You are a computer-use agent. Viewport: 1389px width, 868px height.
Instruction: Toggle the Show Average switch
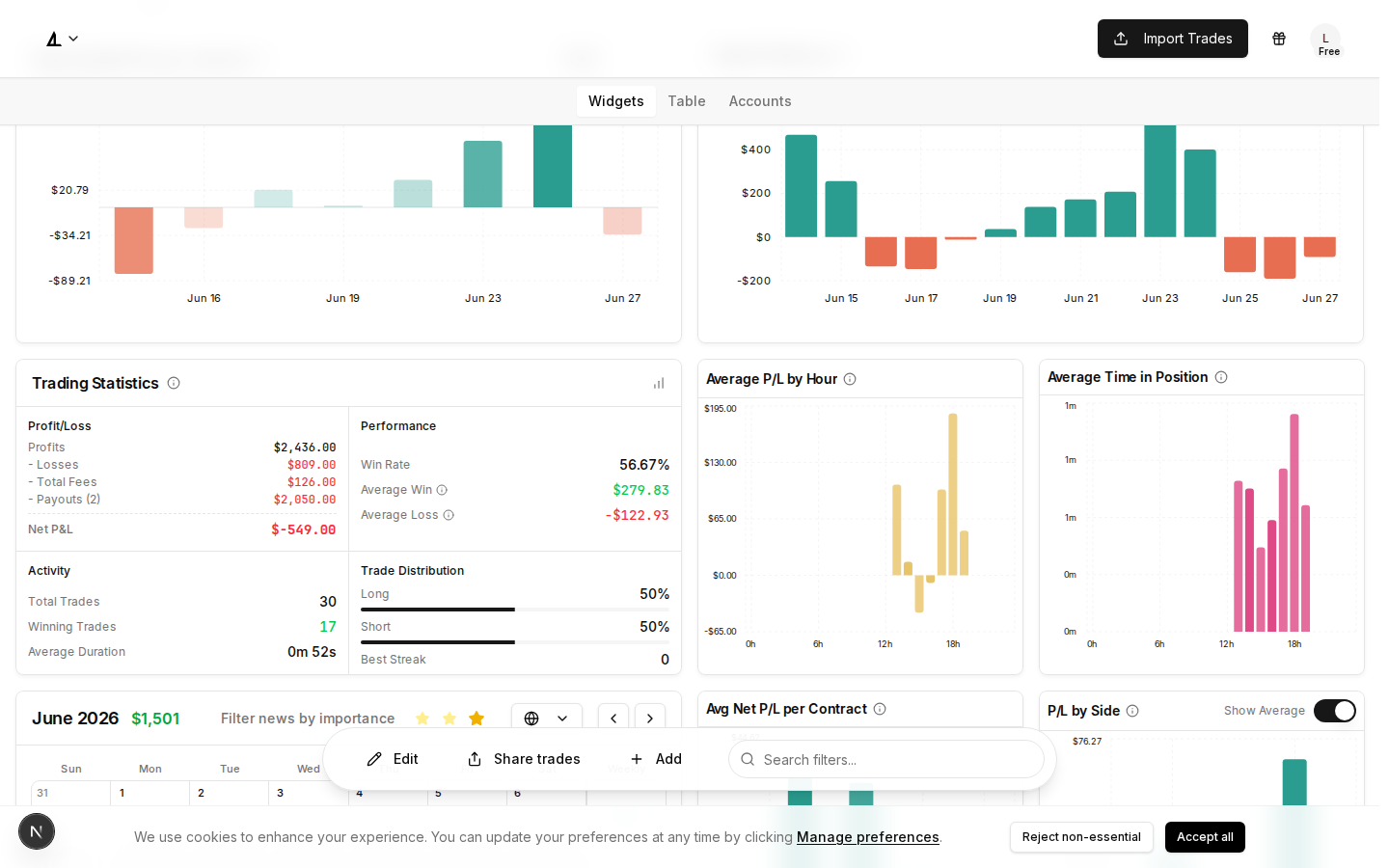tap(1335, 711)
